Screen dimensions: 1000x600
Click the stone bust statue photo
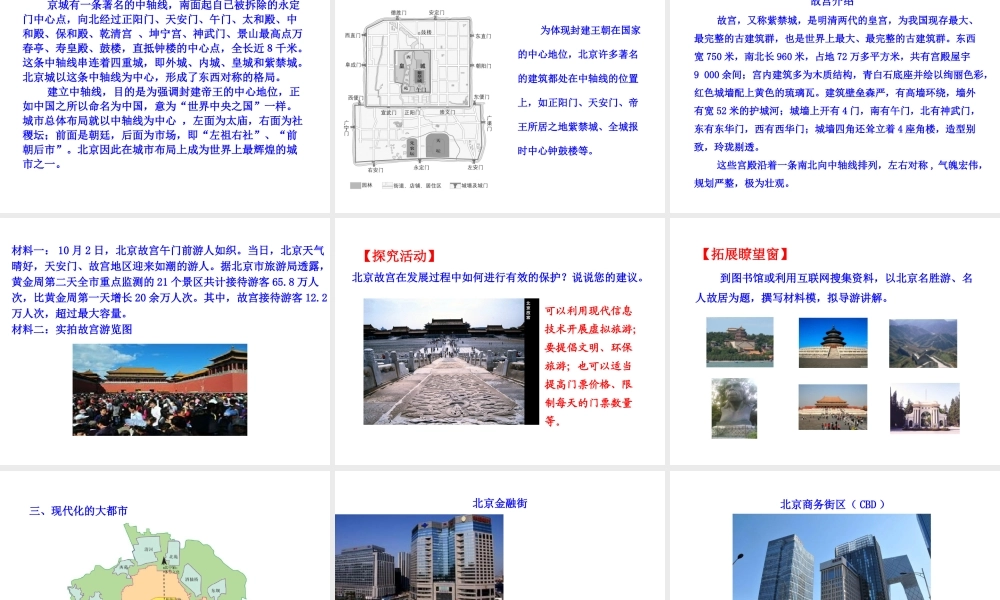click(x=734, y=408)
